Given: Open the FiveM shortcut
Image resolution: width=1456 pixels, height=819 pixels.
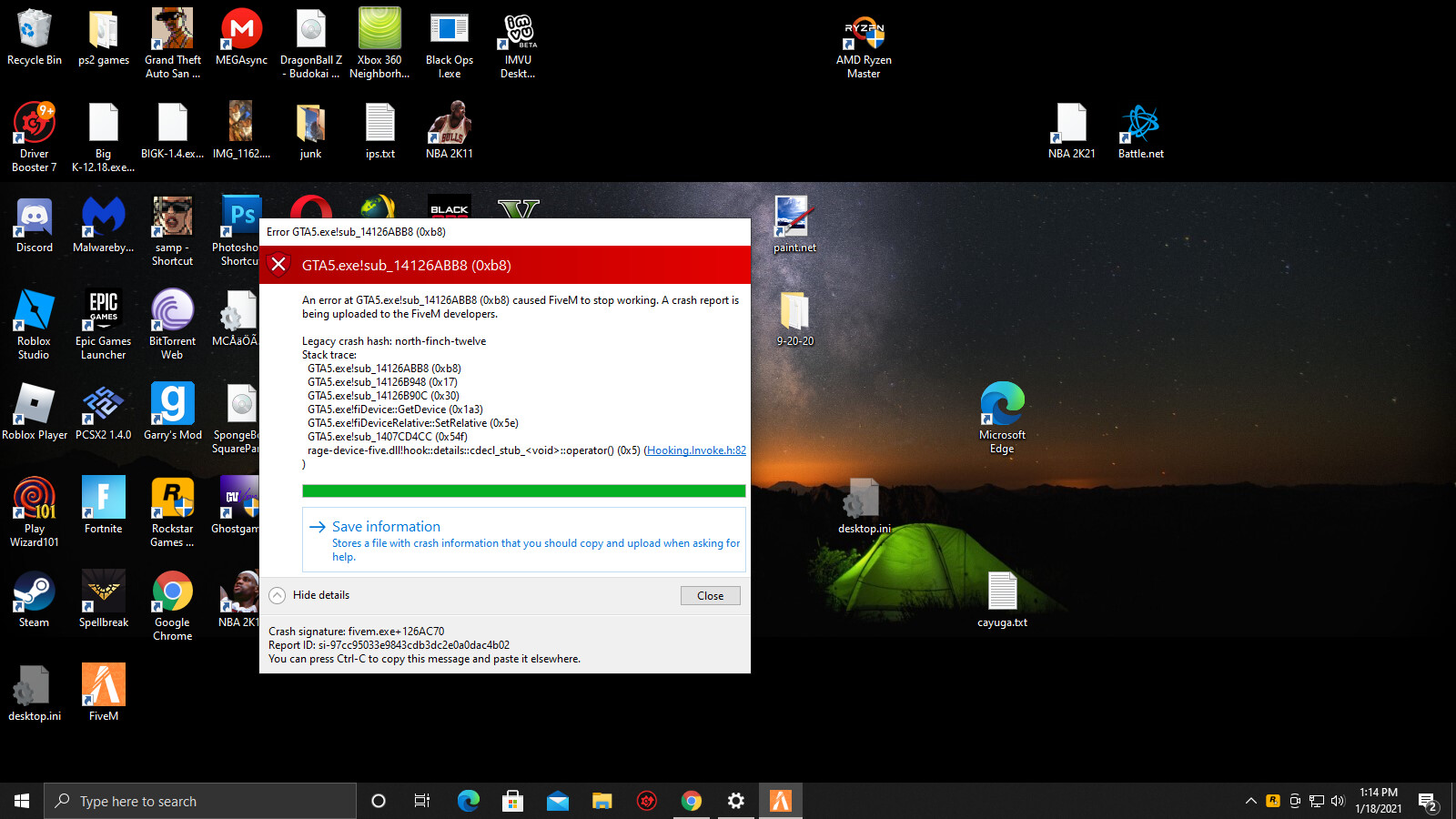Looking at the screenshot, I should click(x=103, y=692).
